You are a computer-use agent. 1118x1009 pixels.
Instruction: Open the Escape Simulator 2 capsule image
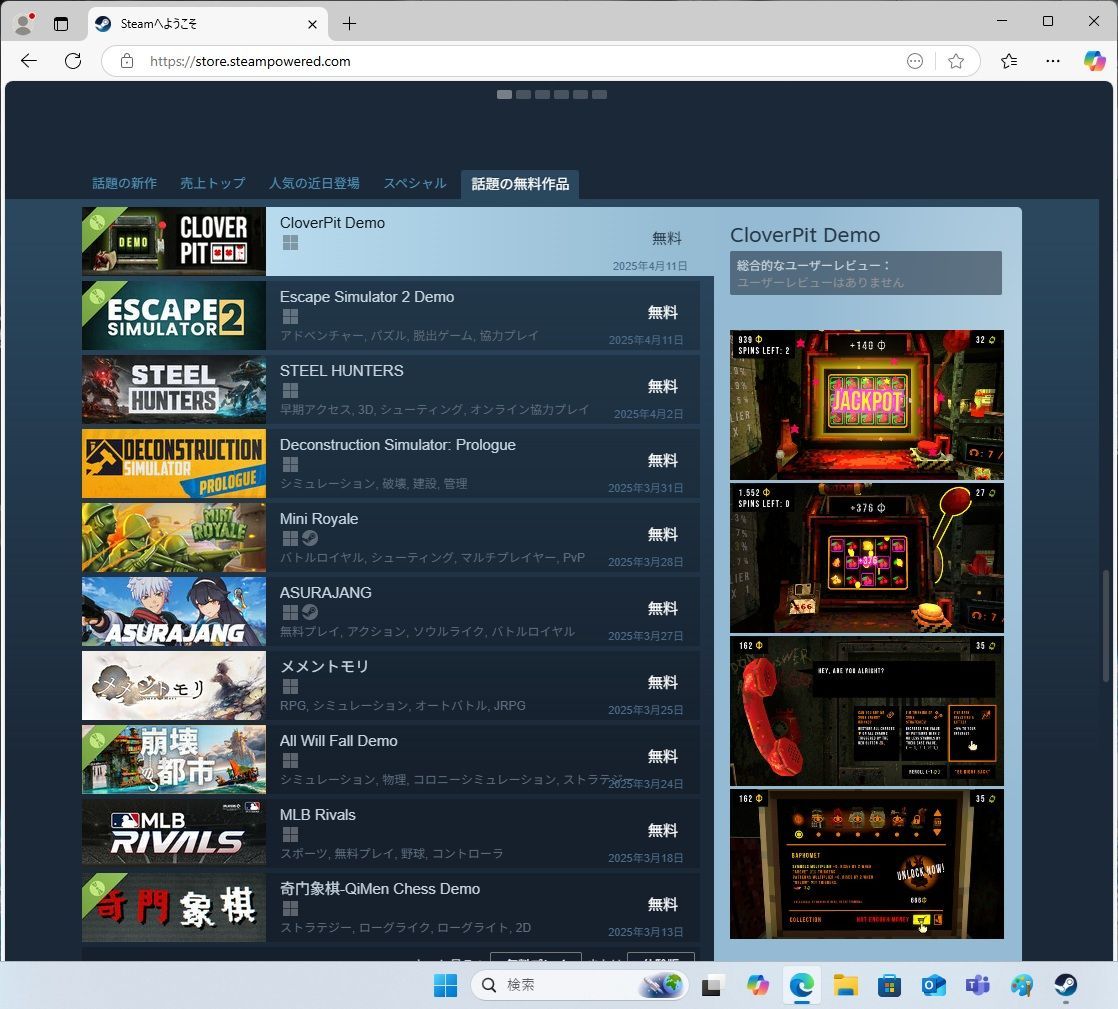pyautogui.click(x=174, y=315)
